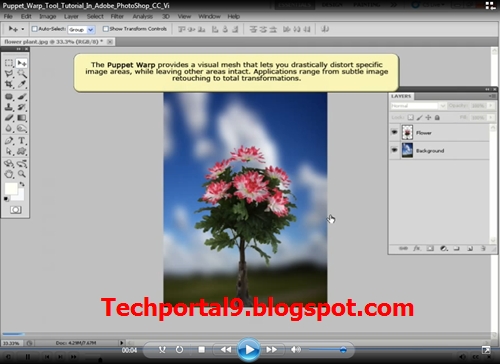500x364 pixels.
Task: Delete the selected layer
Action: point(483,248)
